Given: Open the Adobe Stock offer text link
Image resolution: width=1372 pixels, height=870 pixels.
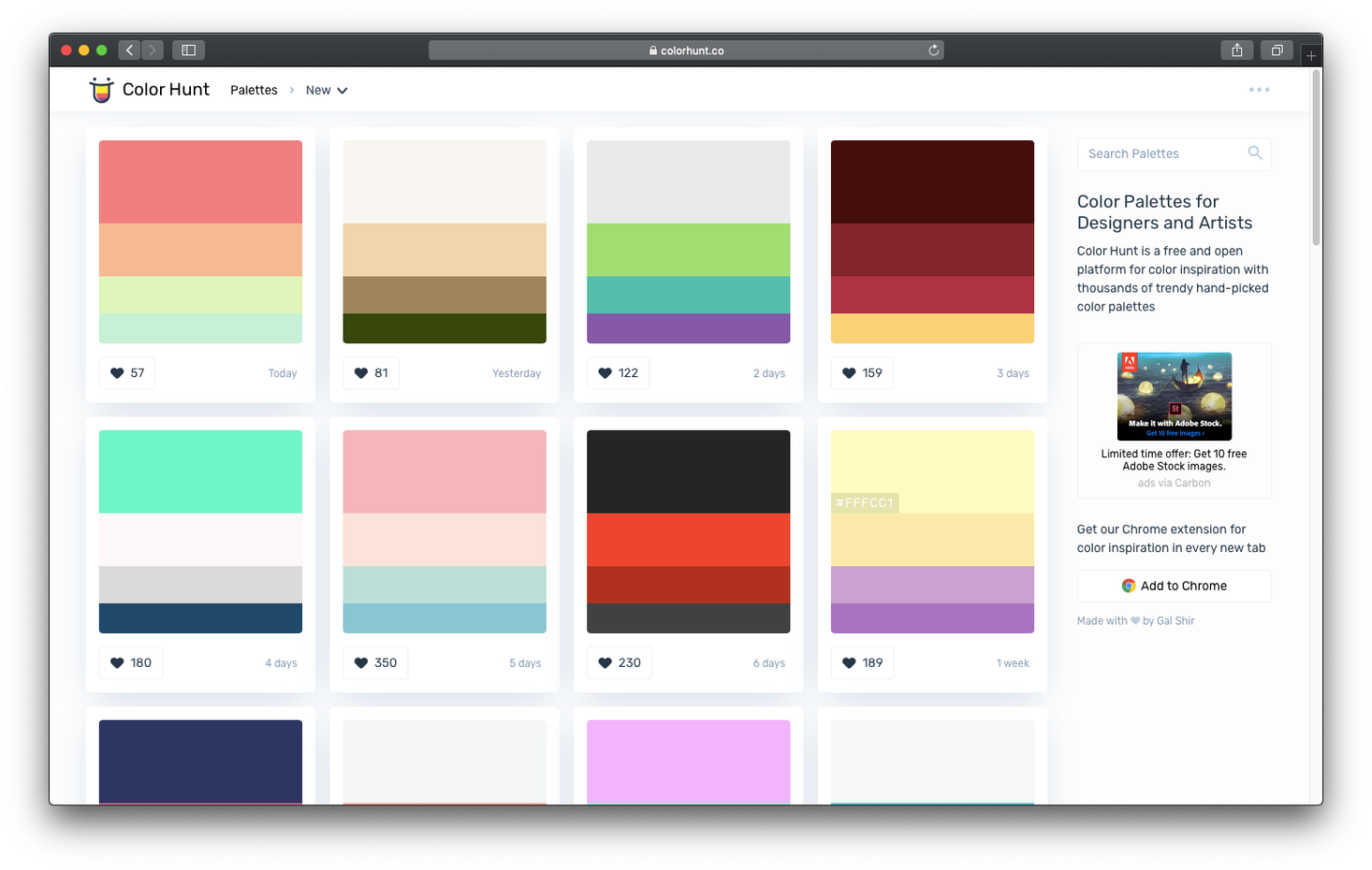Looking at the screenshot, I should (1174, 460).
